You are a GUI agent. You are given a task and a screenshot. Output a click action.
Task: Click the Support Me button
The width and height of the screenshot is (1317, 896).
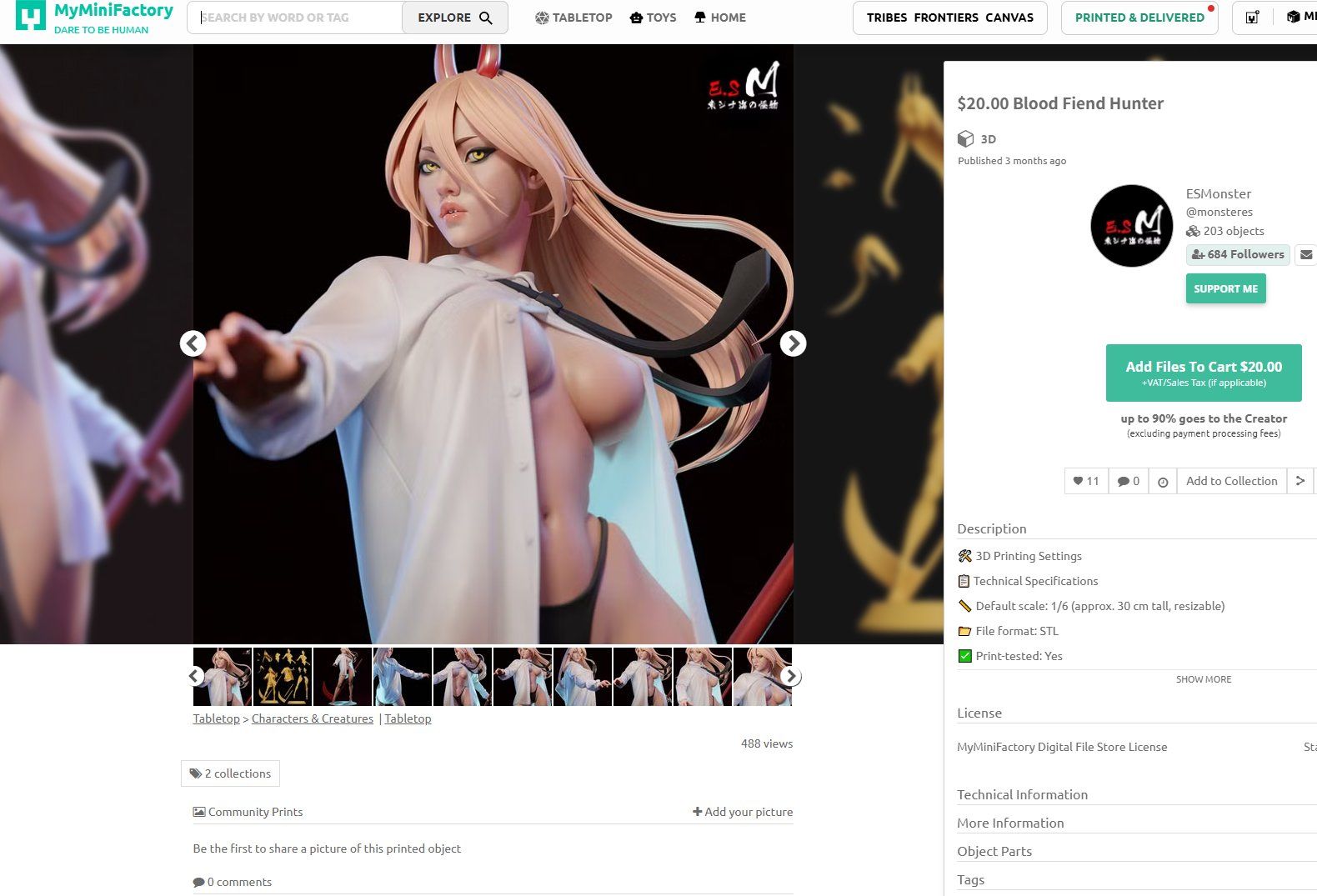[x=1225, y=288]
